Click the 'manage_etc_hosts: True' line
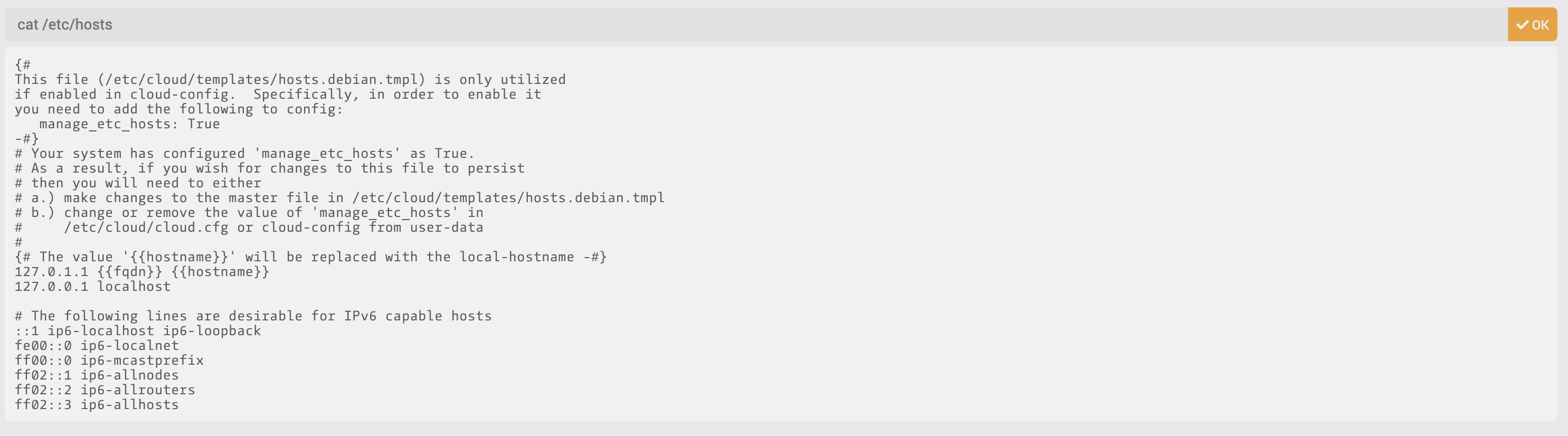This screenshot has height=436, width=1568. [129, 124]
